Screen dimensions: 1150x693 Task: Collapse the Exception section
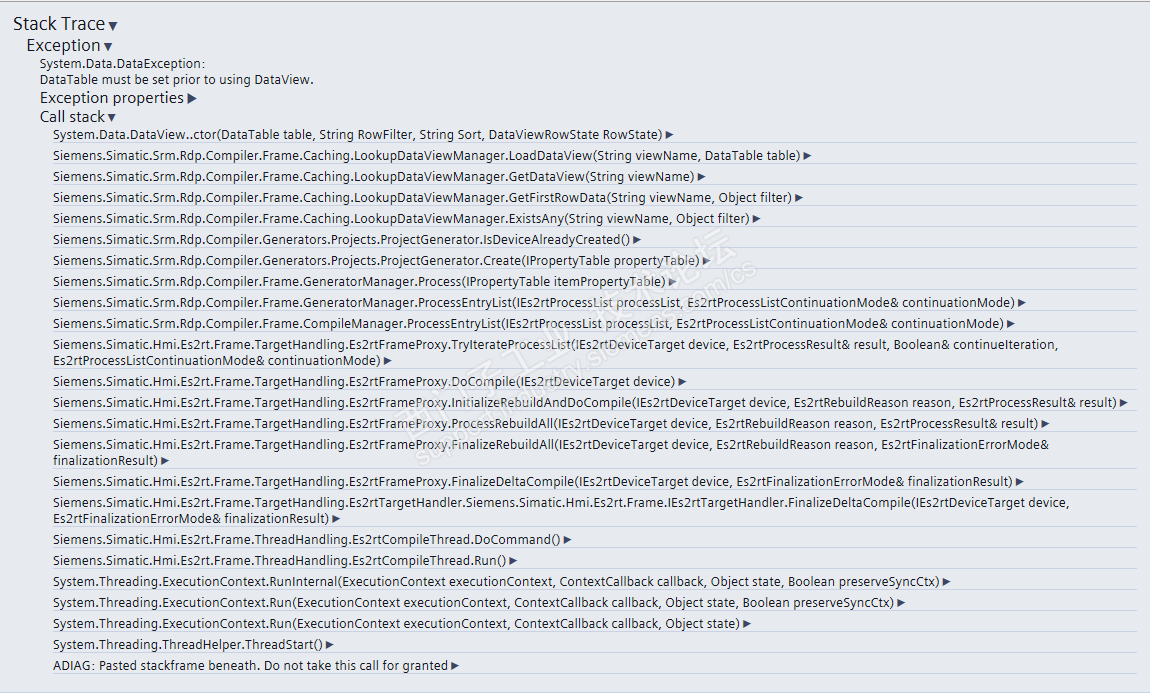click(108, 47)
